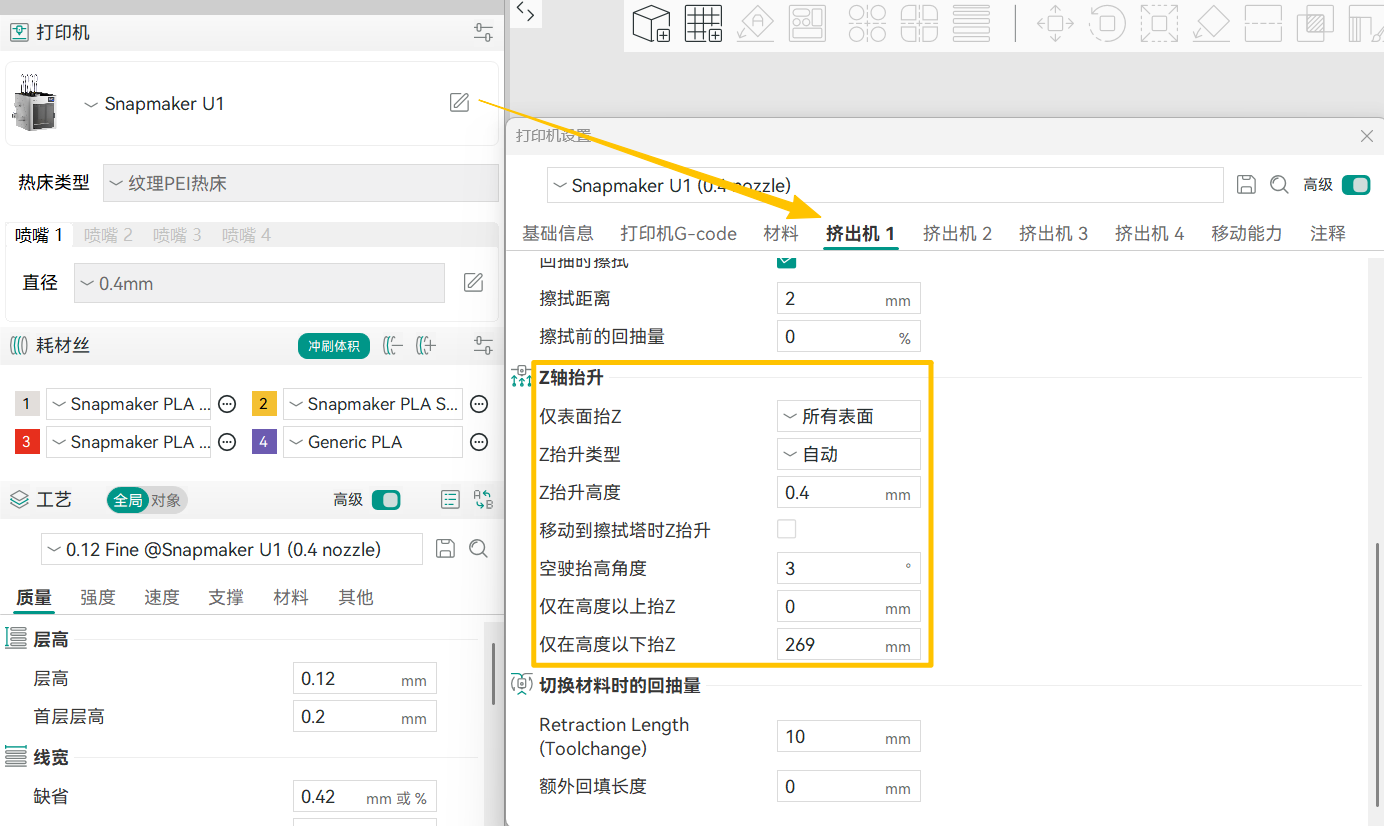Click the add cube primitive icon
The width and height of the screenshot is (1384, 826).
coord(652,23)
